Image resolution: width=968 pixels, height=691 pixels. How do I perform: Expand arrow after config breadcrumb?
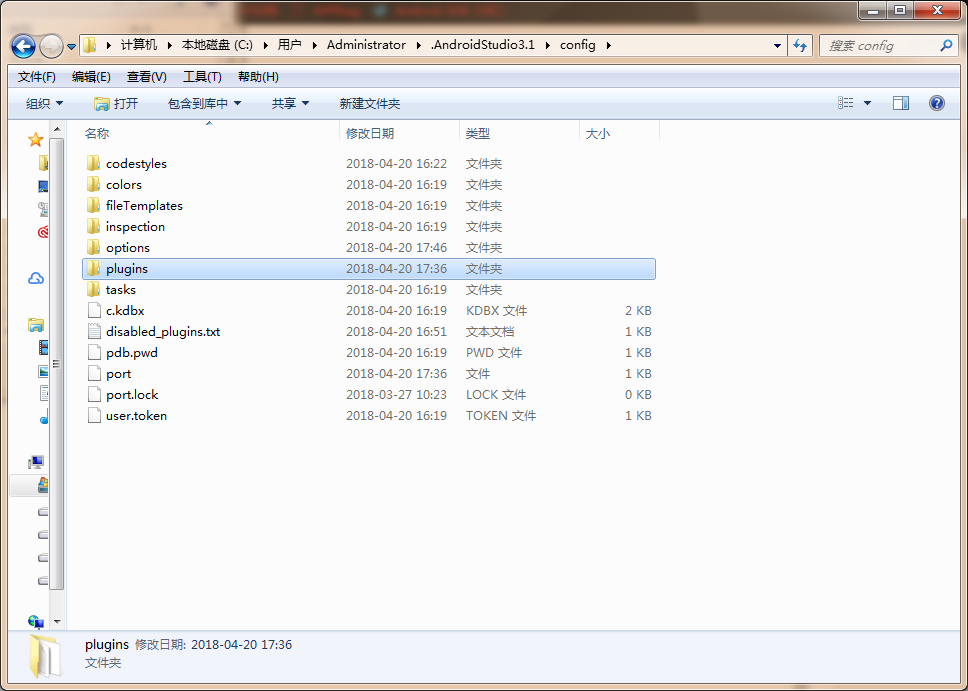coord(609,45)
